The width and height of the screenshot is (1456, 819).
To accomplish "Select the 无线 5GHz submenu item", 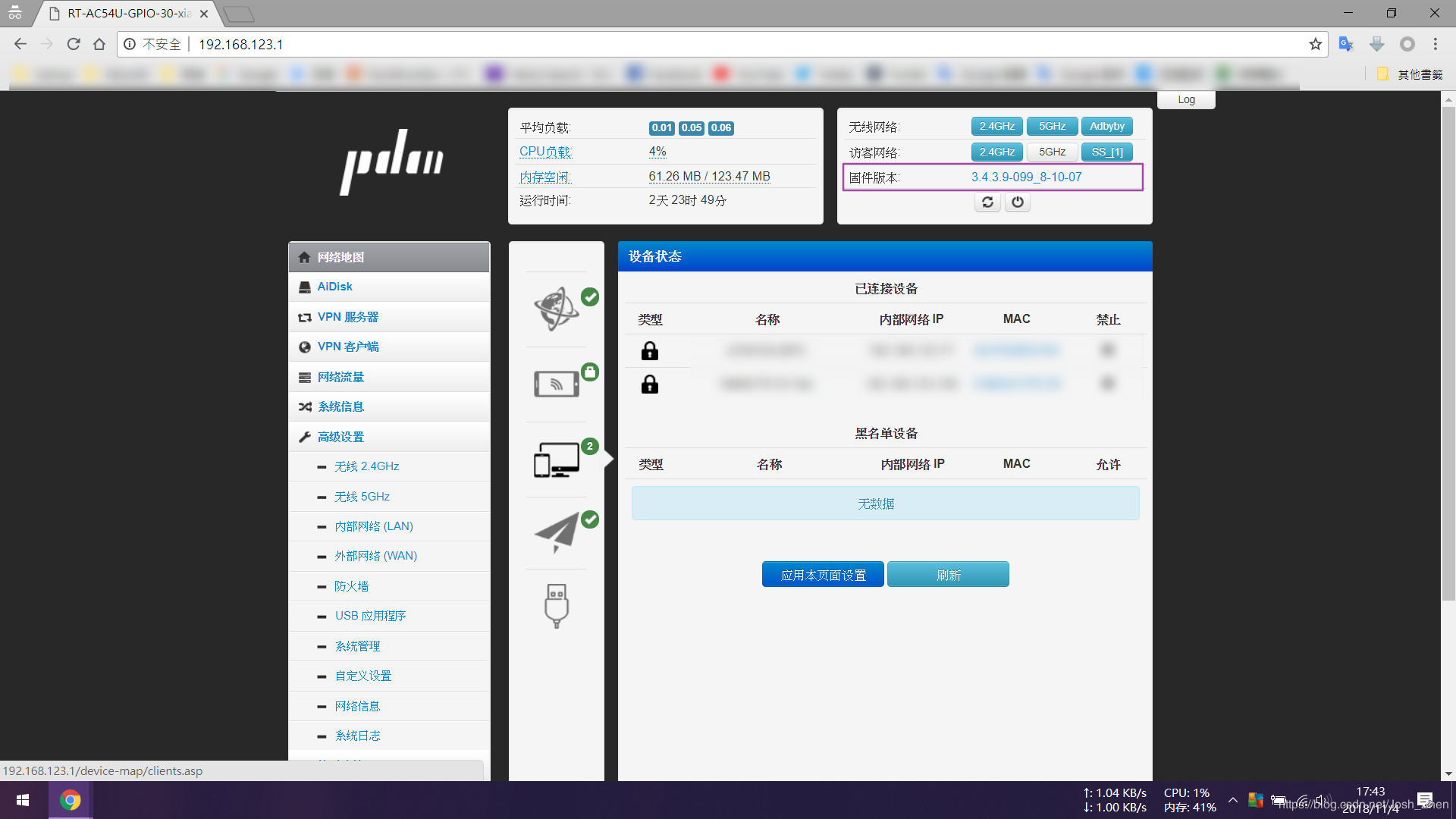I will [x=362, y=497].
